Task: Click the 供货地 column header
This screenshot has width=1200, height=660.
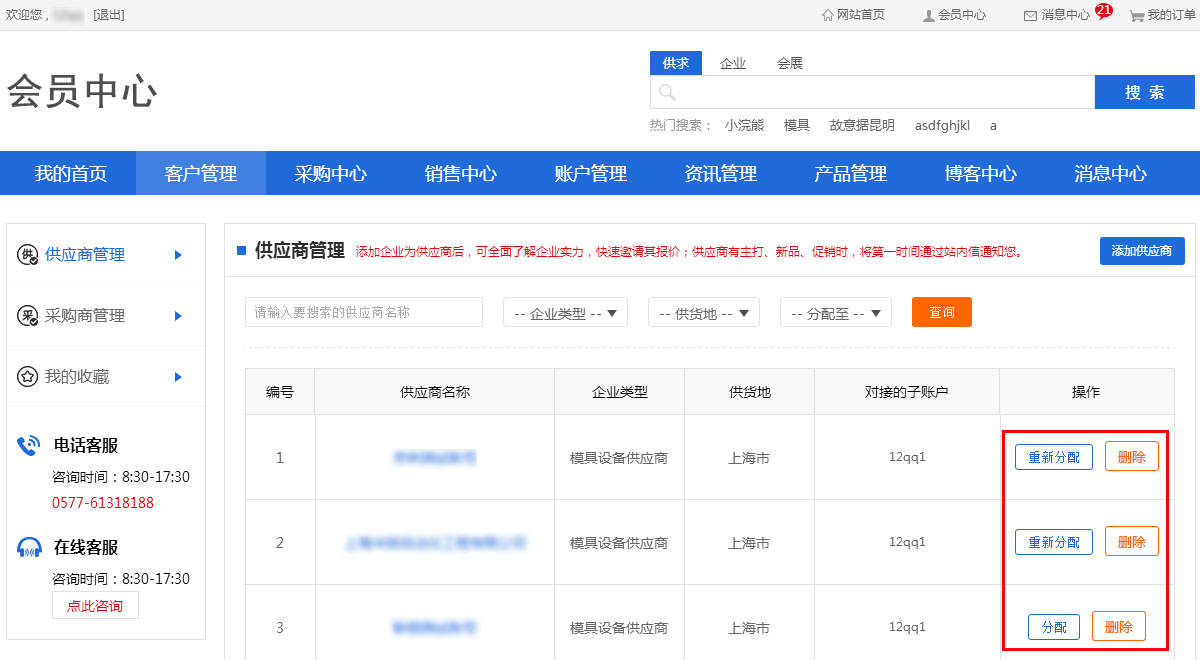Action: pos(750,392)
